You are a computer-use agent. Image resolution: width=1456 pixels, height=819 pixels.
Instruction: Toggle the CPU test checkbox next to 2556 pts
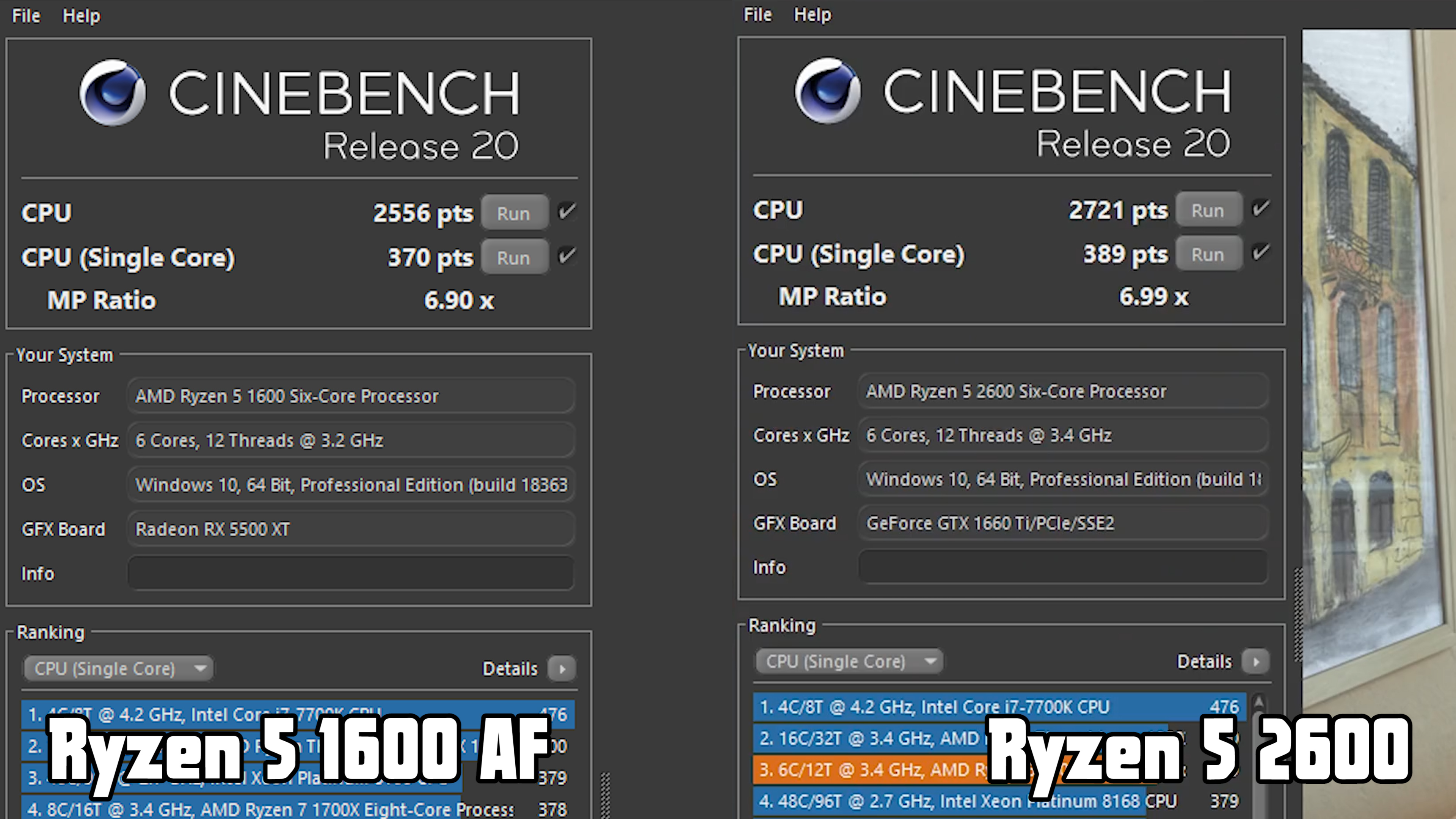click(567, 212)
